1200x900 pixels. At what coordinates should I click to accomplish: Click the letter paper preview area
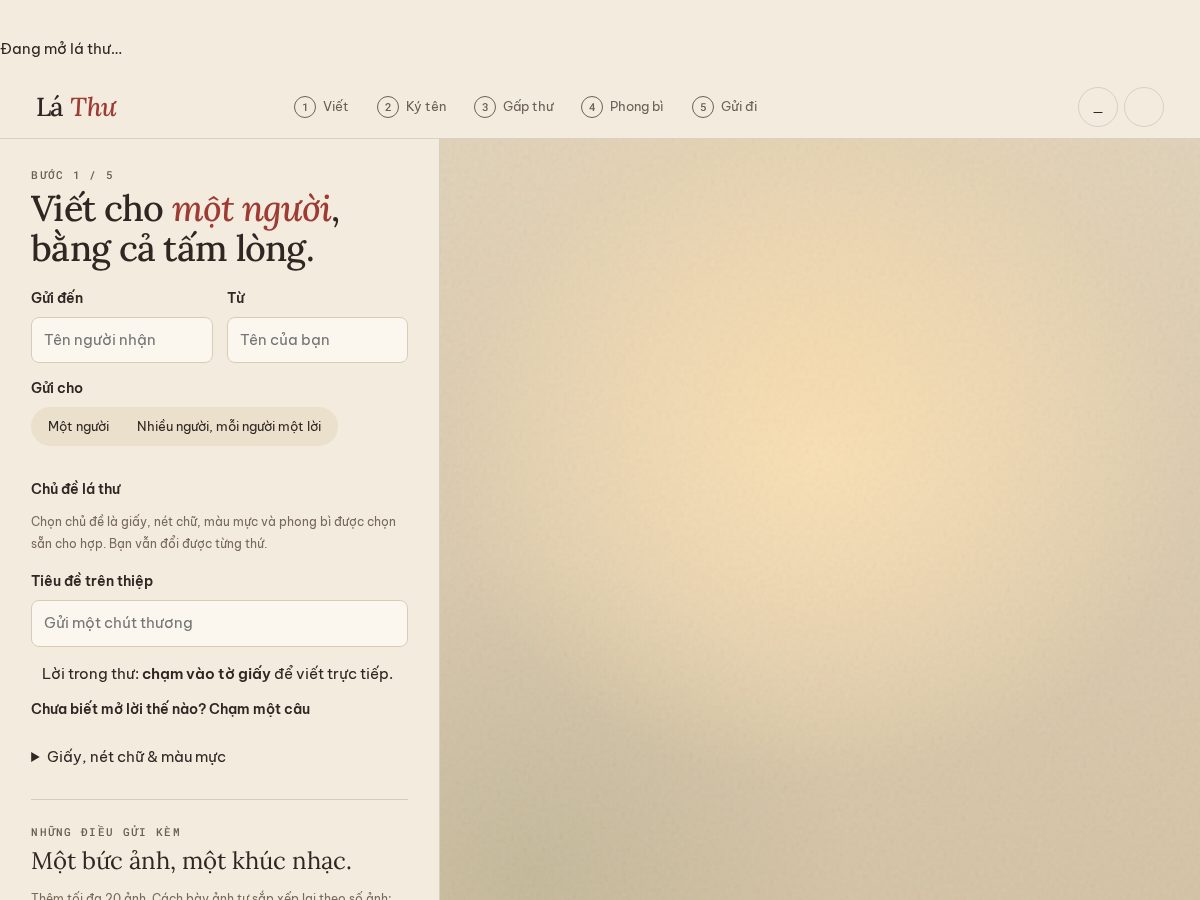[x=820, y=519]
